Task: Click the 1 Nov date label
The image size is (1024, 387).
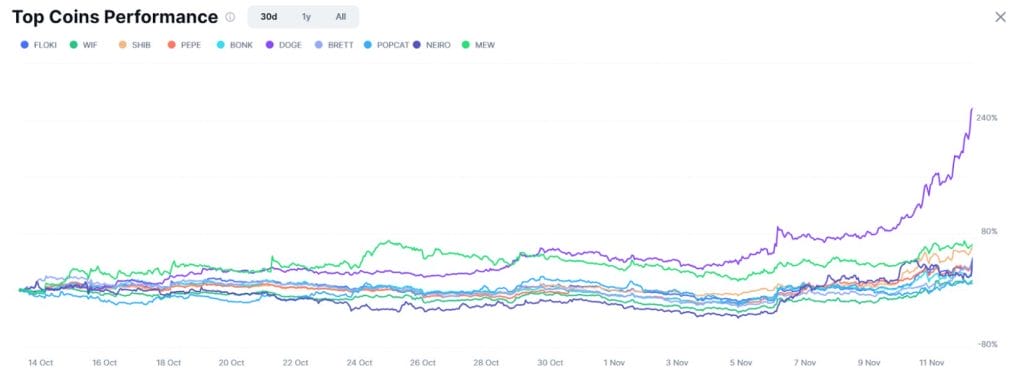Action: [x=614, y=362]
